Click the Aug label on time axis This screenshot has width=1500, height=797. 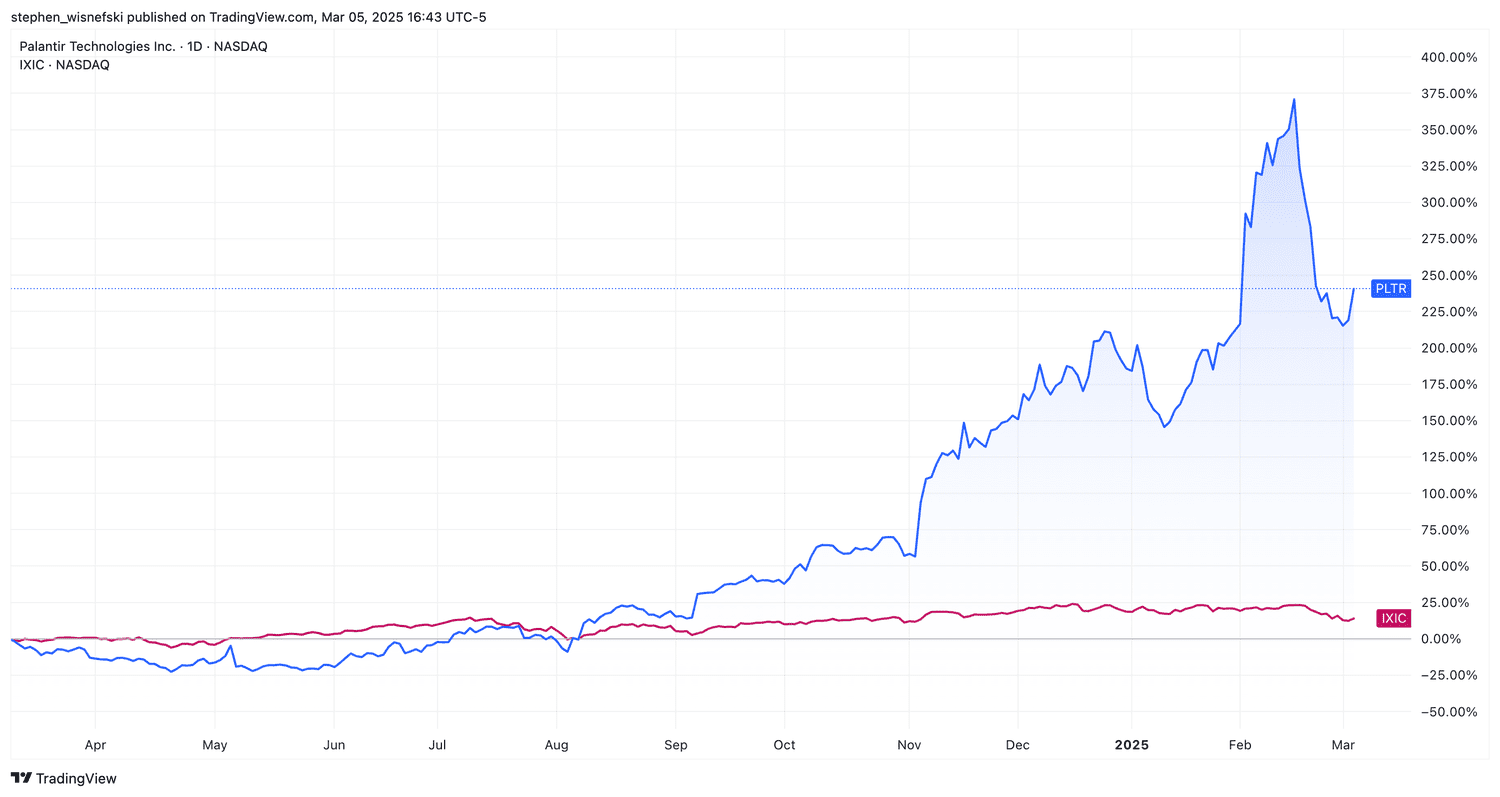(557, 745)
